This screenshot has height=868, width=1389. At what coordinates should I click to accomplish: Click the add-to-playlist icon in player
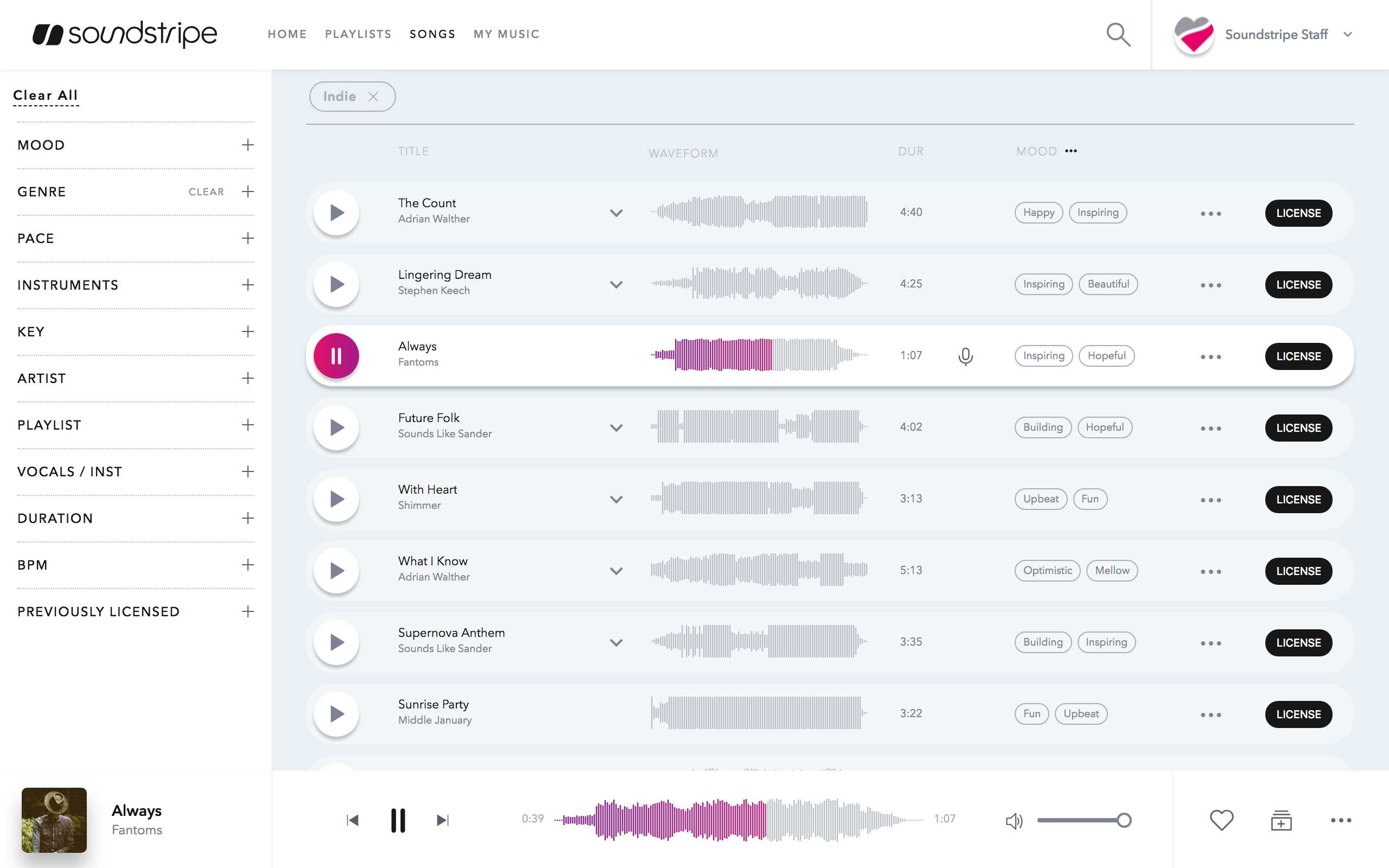(1280, 820)
